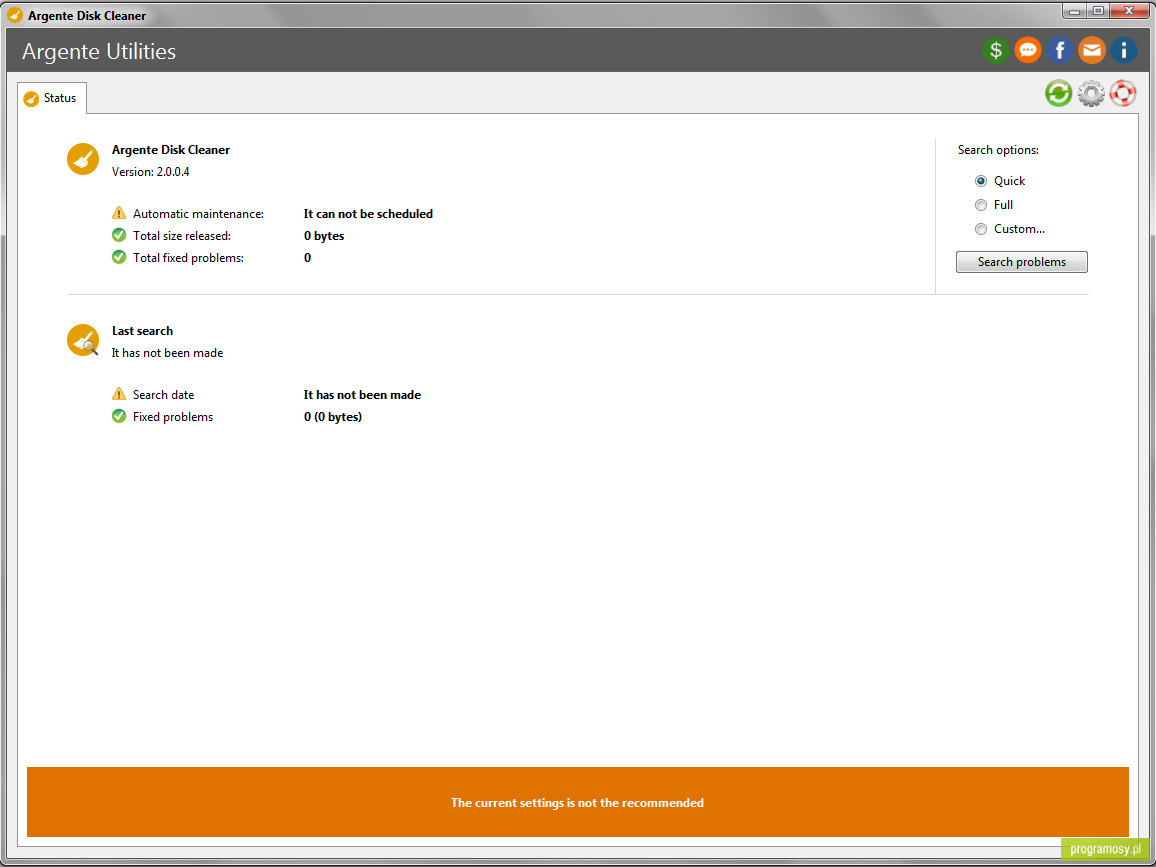Click the Search date warning icon
Viewport: 1156px width, 867px height.
119,394
